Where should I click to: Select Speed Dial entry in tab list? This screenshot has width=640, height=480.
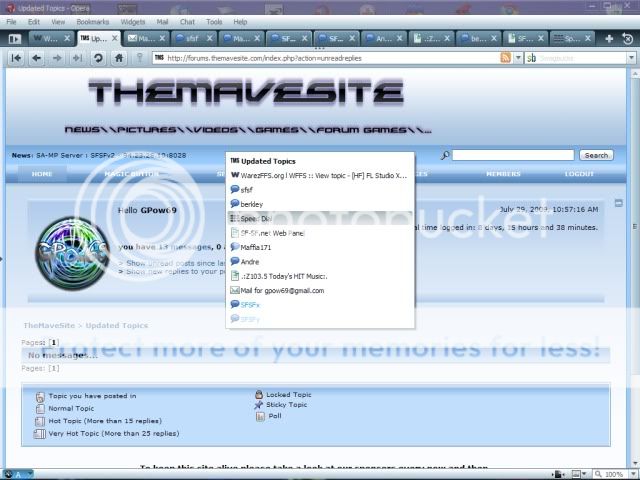click(x=320, y=218)
